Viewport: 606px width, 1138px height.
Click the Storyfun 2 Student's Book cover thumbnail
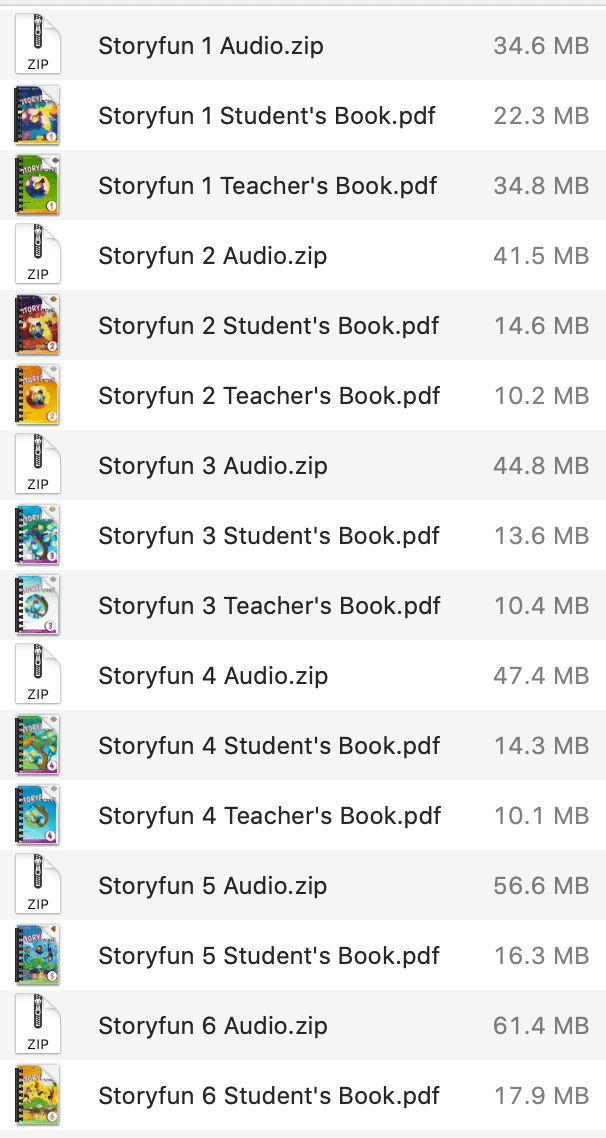click(x=37, y=325)
